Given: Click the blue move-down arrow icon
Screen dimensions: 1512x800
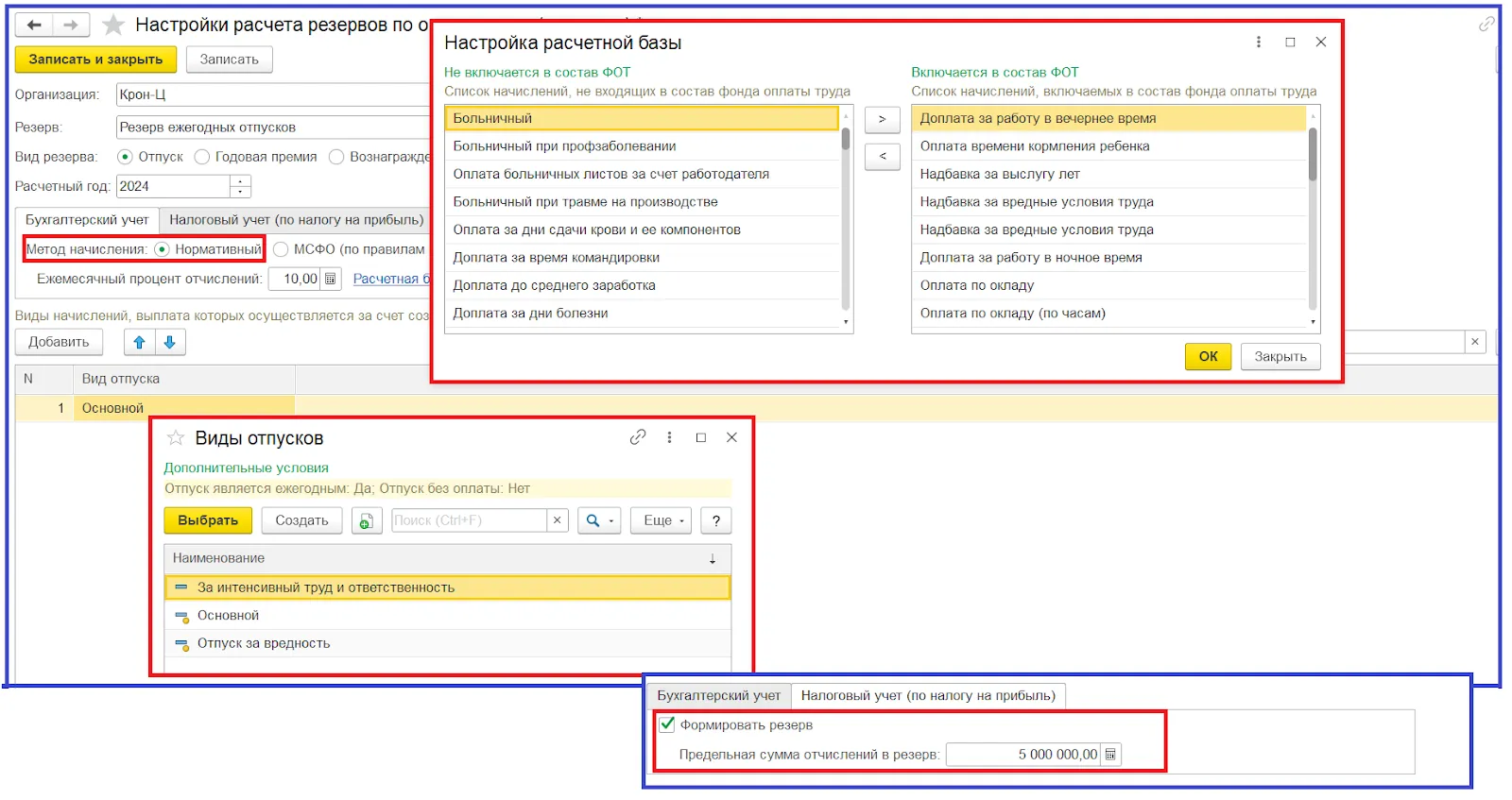Looking at the screenshot, I should coord(170,342).
